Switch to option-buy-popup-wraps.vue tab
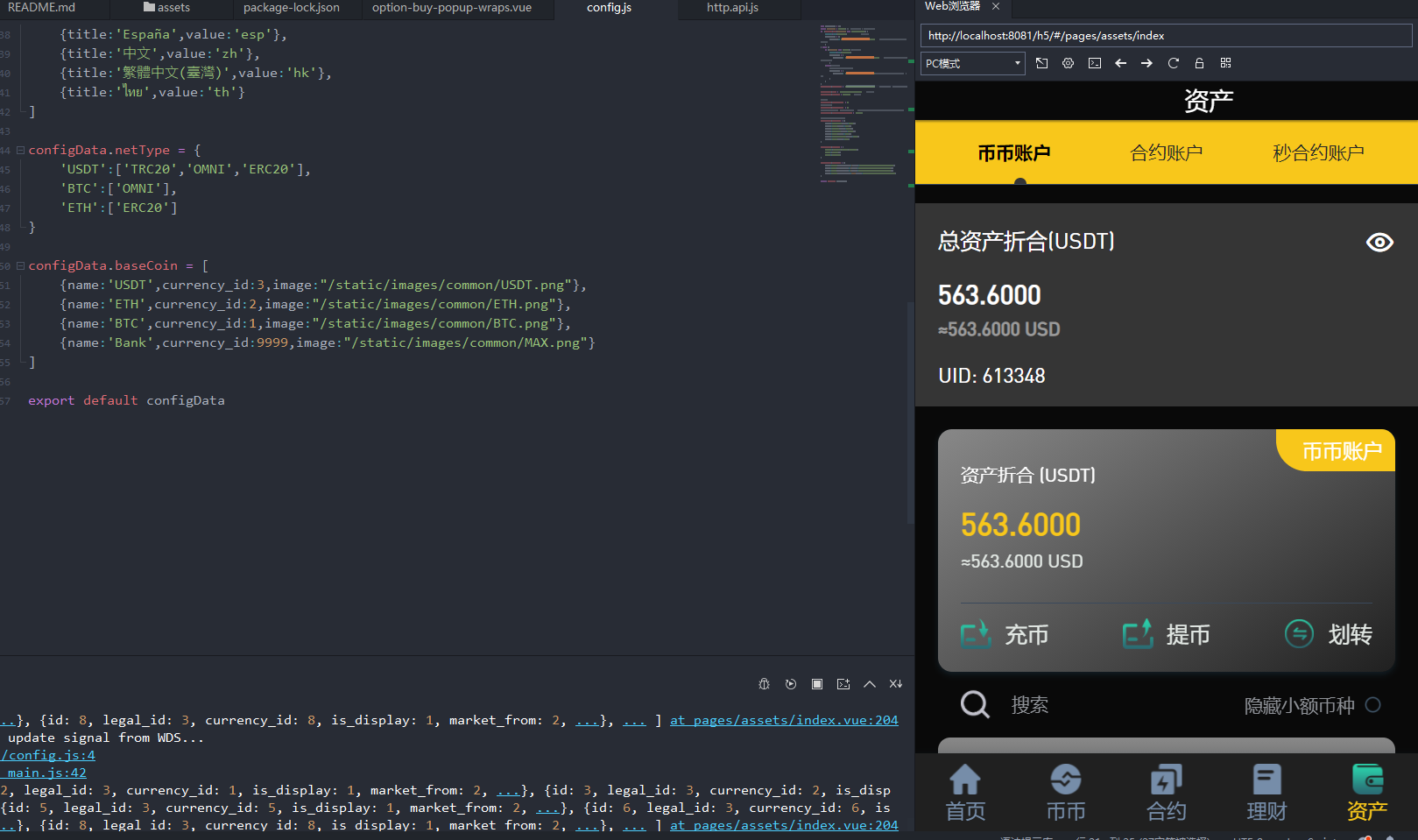 tap(452, 8)
